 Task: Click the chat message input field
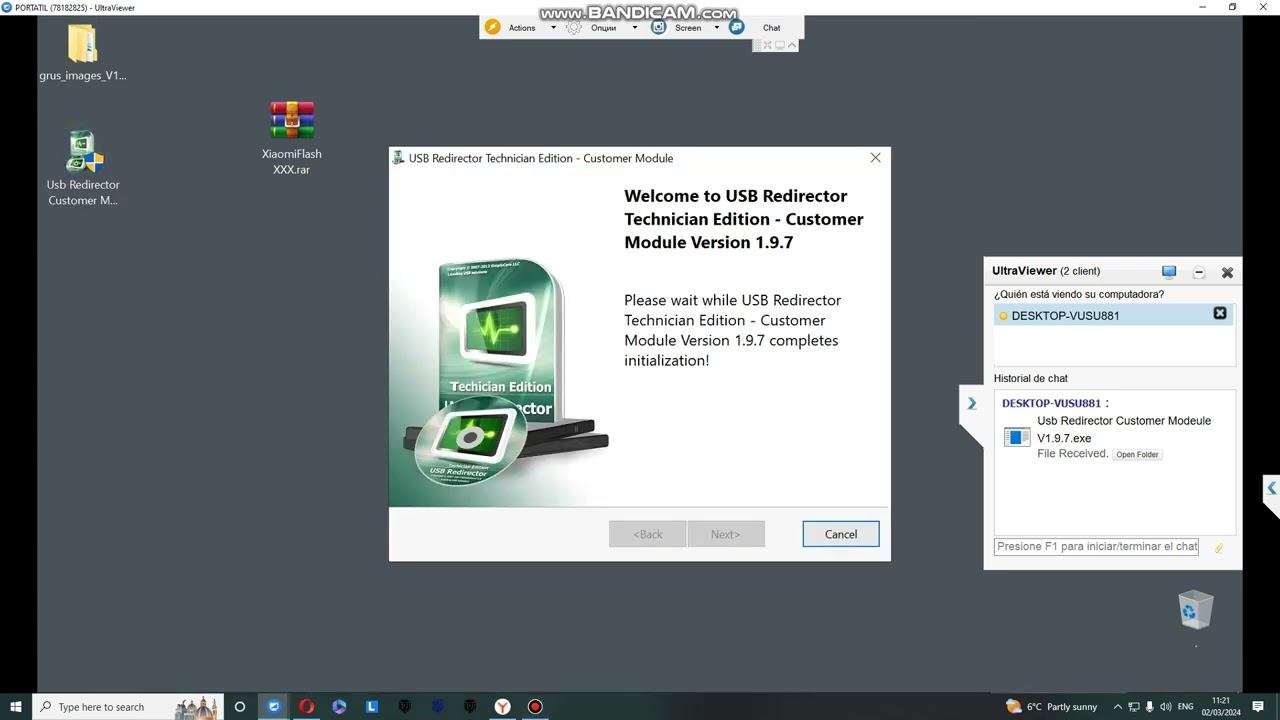point(1097,547)
